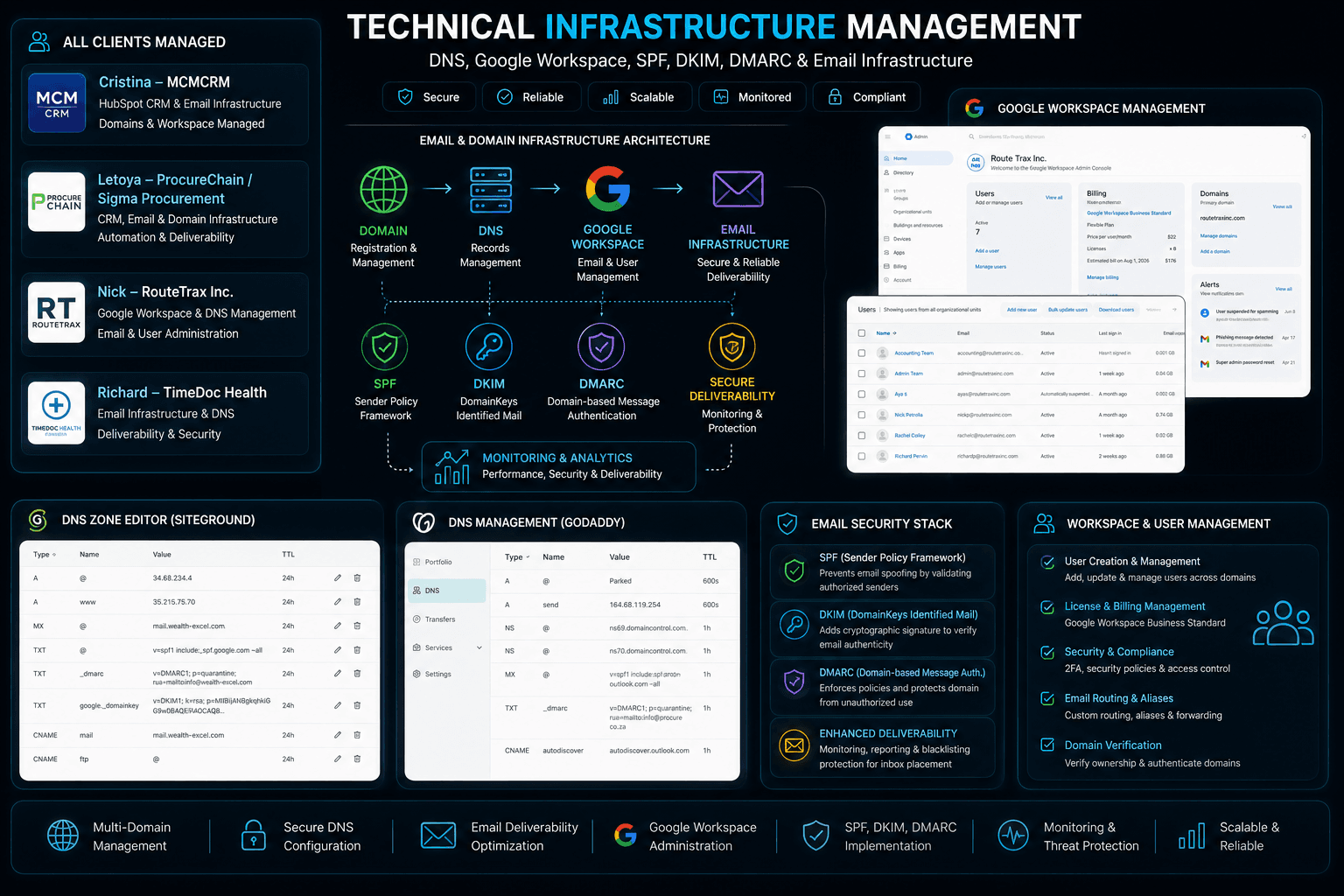
Task: Click the Monitoring & Threat Protection pulse icon
Action: coord(1013,836)
